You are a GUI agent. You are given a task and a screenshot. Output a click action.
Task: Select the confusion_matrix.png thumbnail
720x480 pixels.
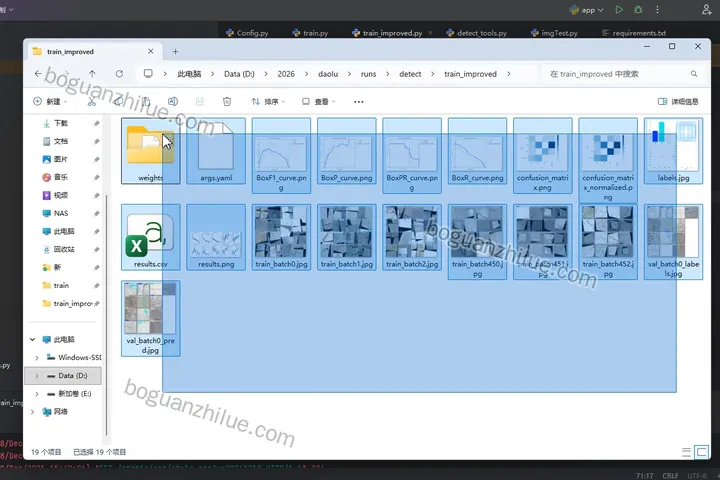point(543,155)
